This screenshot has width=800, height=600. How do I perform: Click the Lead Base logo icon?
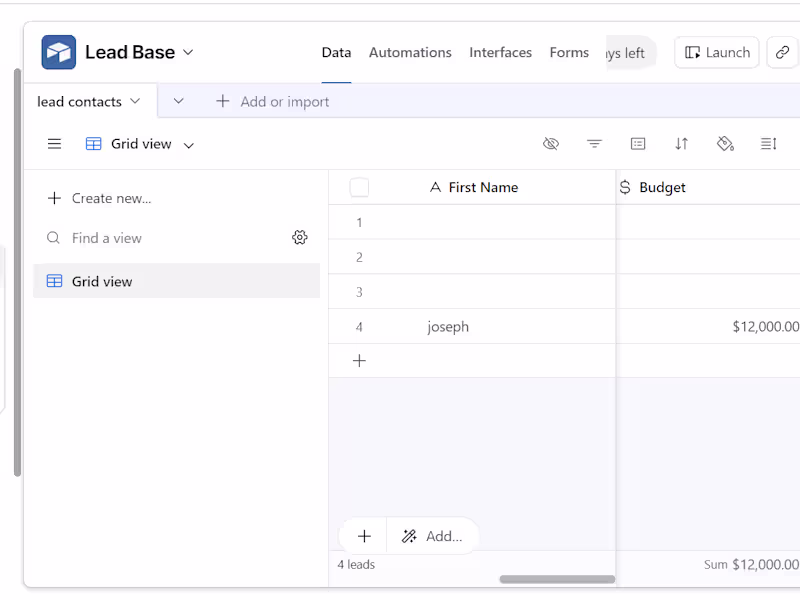[57, 51]
